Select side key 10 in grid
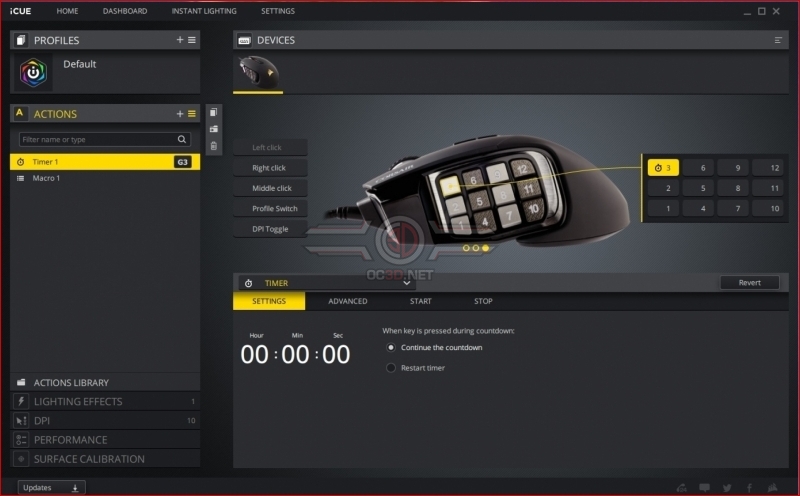The image size is (800, 496). (768, 209)
